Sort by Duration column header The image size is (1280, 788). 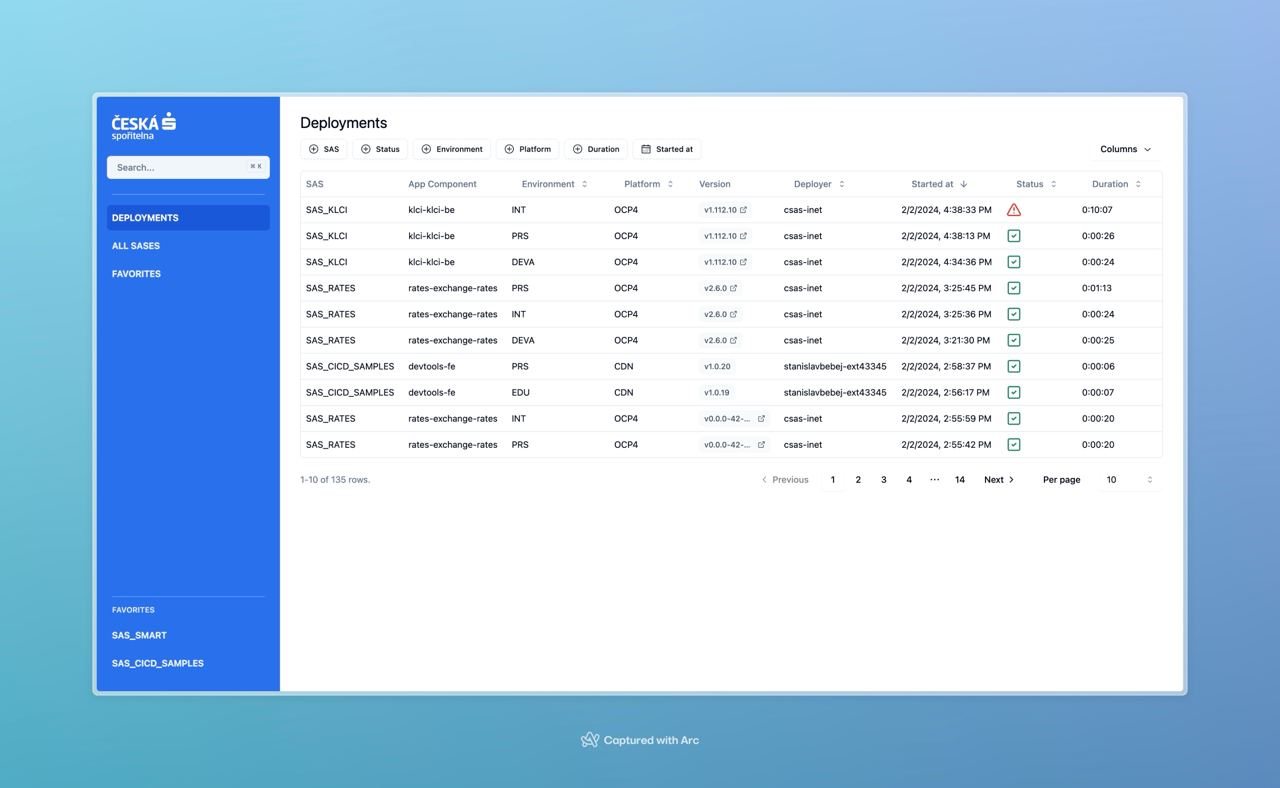pyautogui.click(x=1116, y=184)
